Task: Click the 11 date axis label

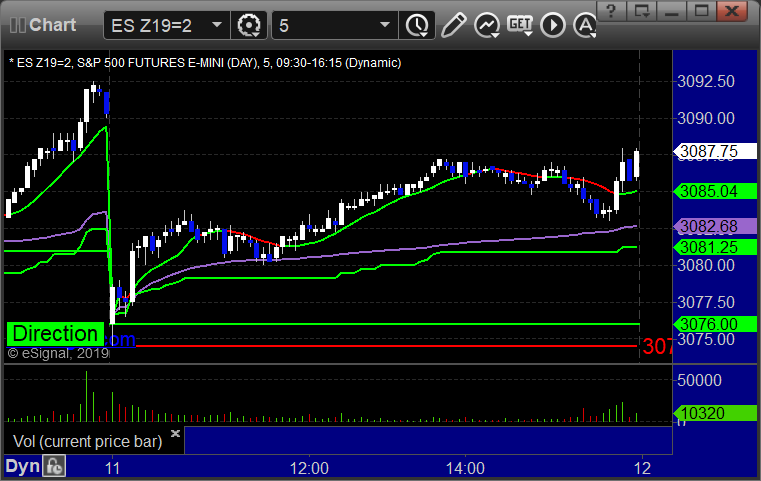Action: pos(113,468)
